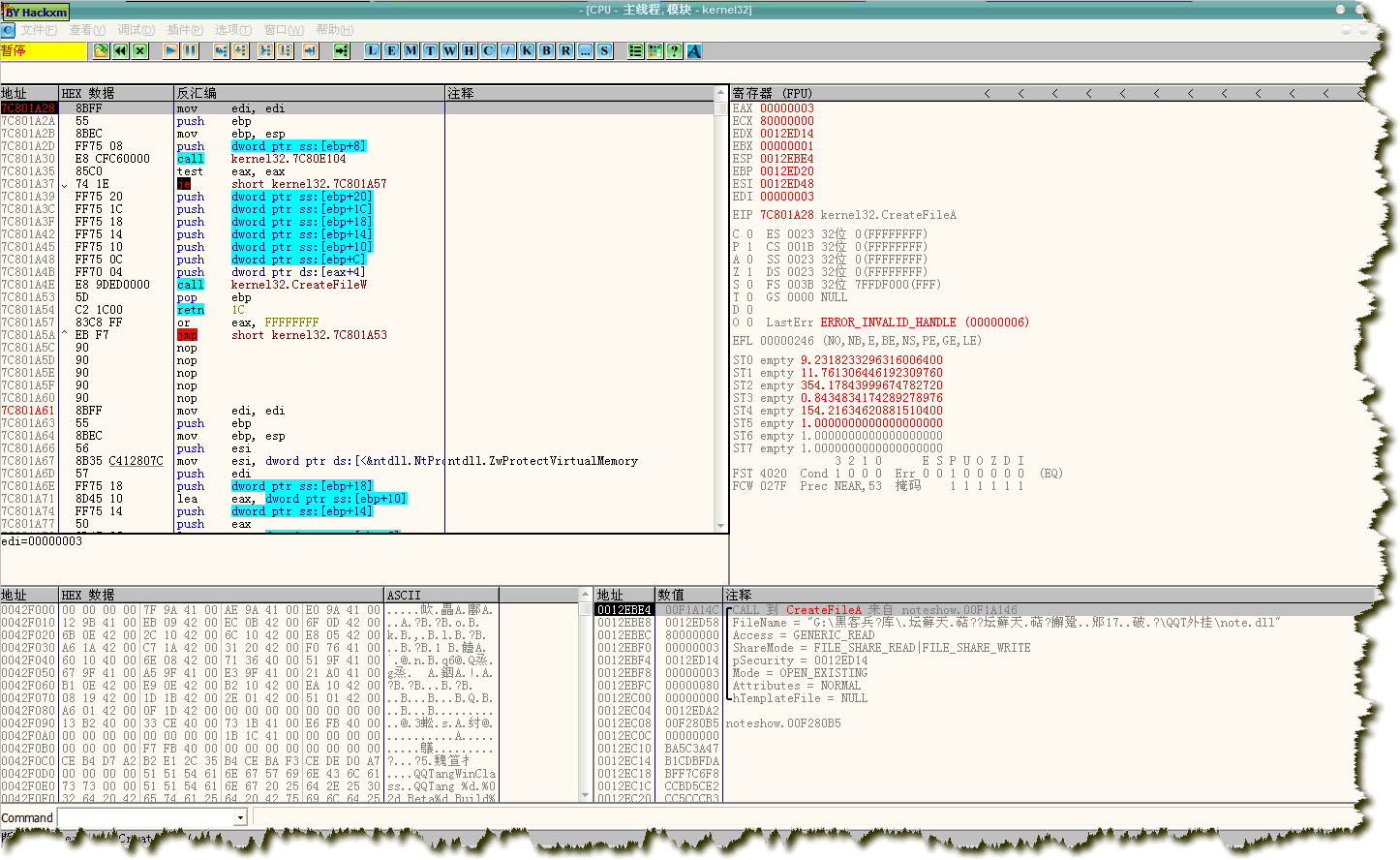
Task: Click the Open file toolbar icon
Action: pos(101,50)
